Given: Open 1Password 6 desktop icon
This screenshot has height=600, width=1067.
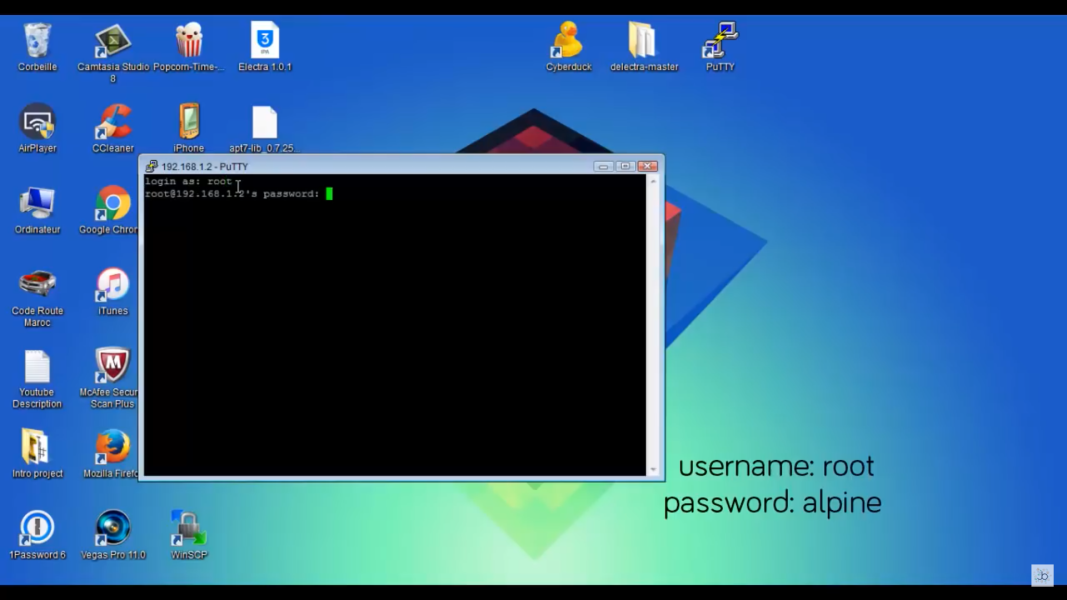Looking at the screenshot, I should point(37,529).
